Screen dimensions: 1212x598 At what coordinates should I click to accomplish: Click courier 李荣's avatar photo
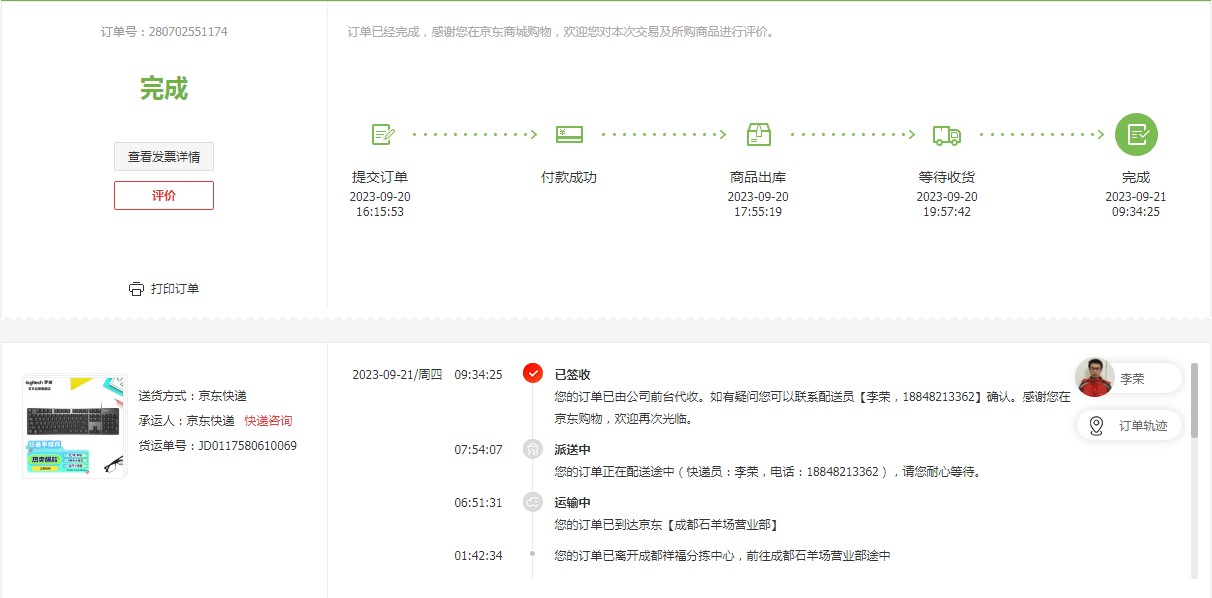coord(1095,378)
